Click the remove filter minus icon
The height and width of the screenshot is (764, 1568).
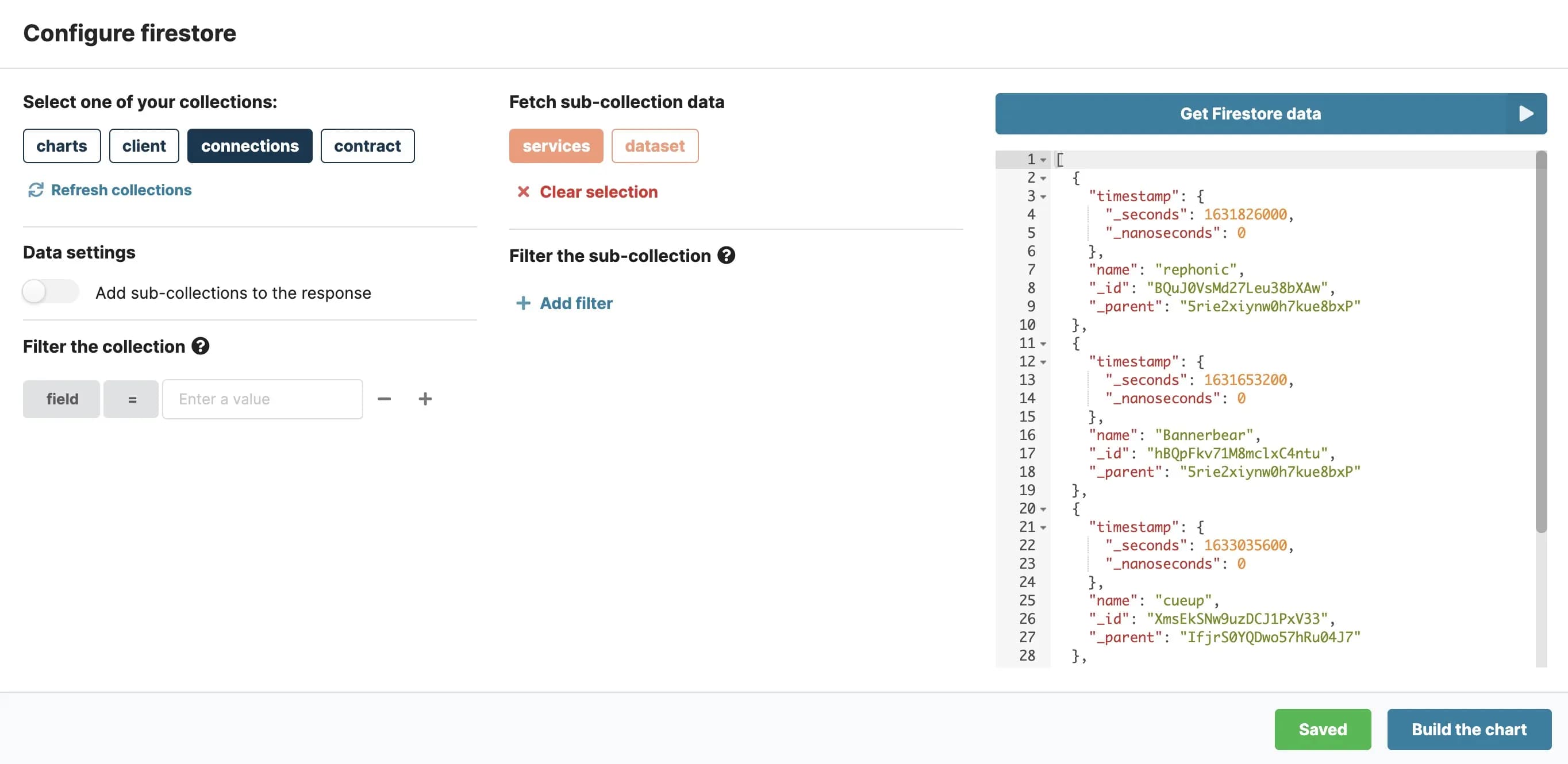click(384, 398)
